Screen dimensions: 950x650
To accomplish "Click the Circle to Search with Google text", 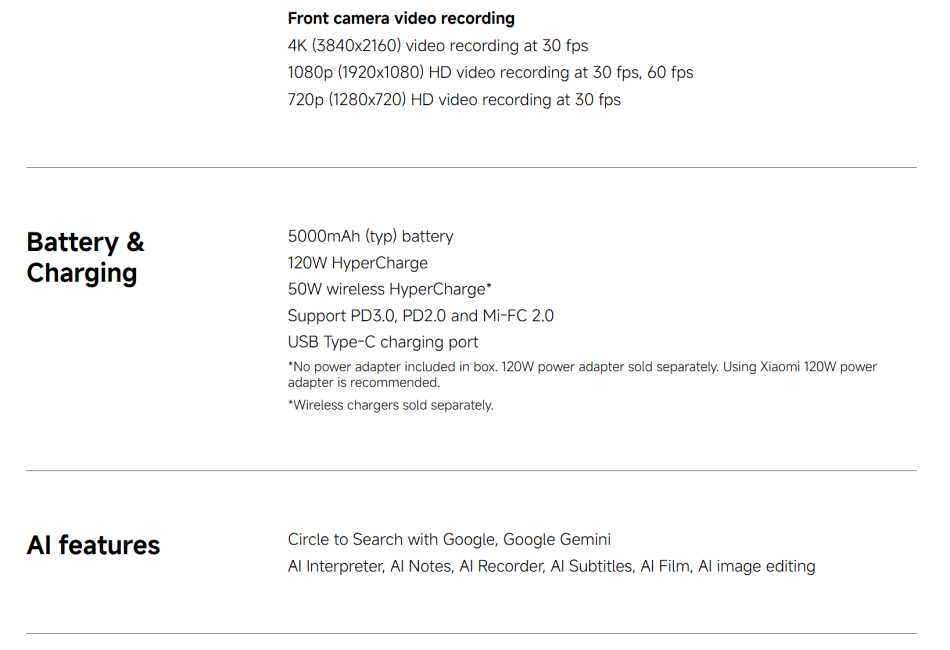I will (x=391, y=539).
